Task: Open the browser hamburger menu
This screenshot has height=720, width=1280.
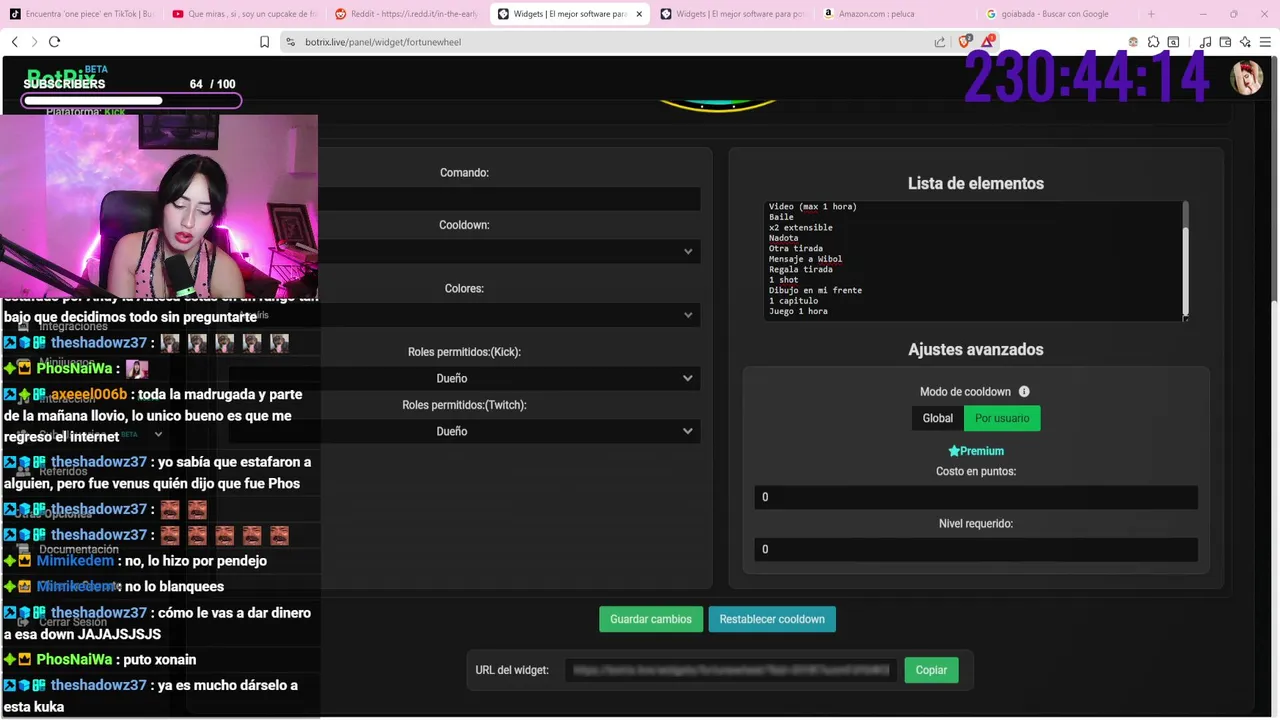Action: [x=1265, y=42]
